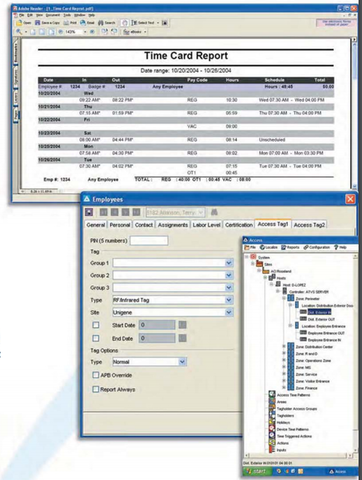Click the Holidays icon in the Access tree

tap(272, 422)
